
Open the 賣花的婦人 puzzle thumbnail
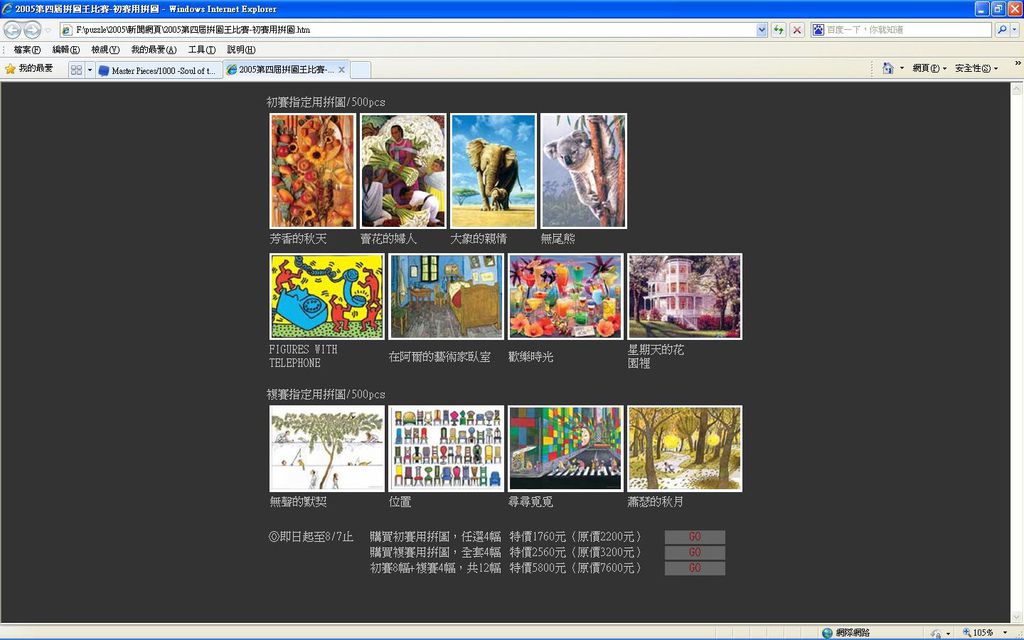[403, 171]
